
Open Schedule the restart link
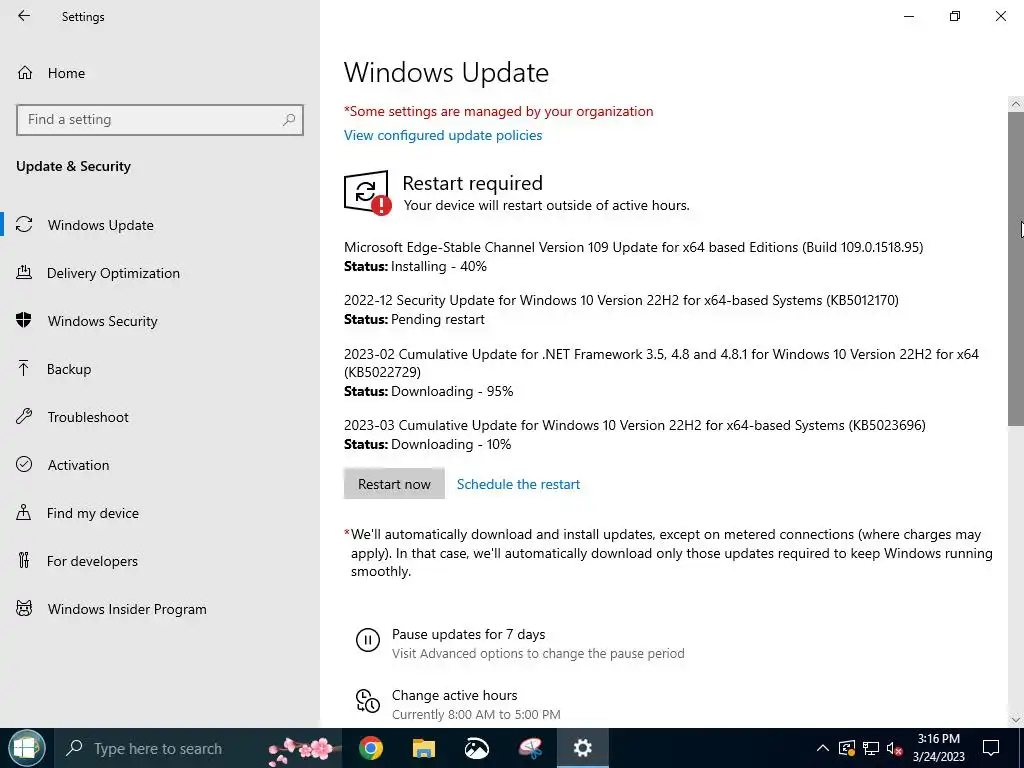pyautogui.click(x=519, y=484)
